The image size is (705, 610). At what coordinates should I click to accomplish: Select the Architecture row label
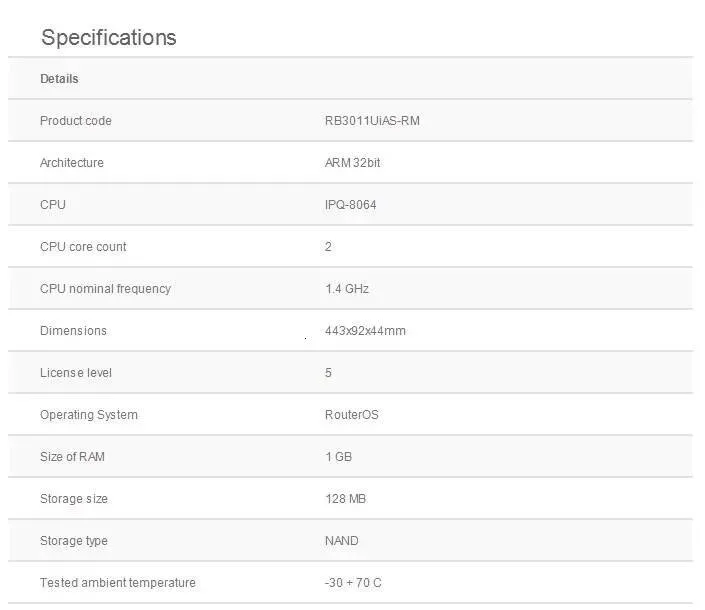[72, 163]
